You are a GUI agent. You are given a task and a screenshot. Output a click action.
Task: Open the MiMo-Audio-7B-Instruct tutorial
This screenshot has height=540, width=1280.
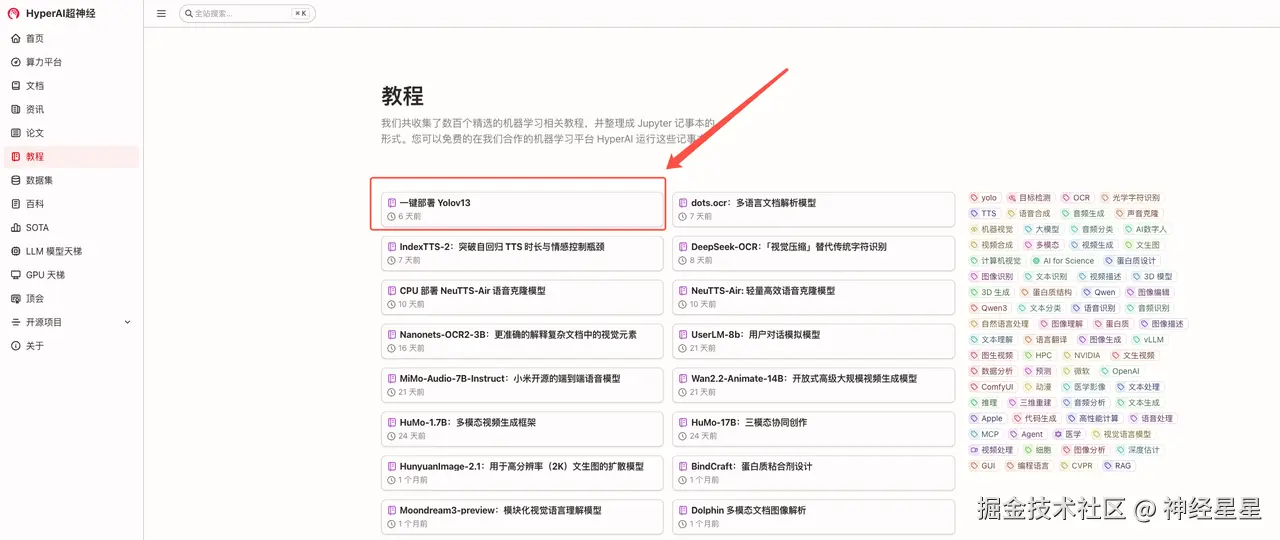(x=522, y=385)
